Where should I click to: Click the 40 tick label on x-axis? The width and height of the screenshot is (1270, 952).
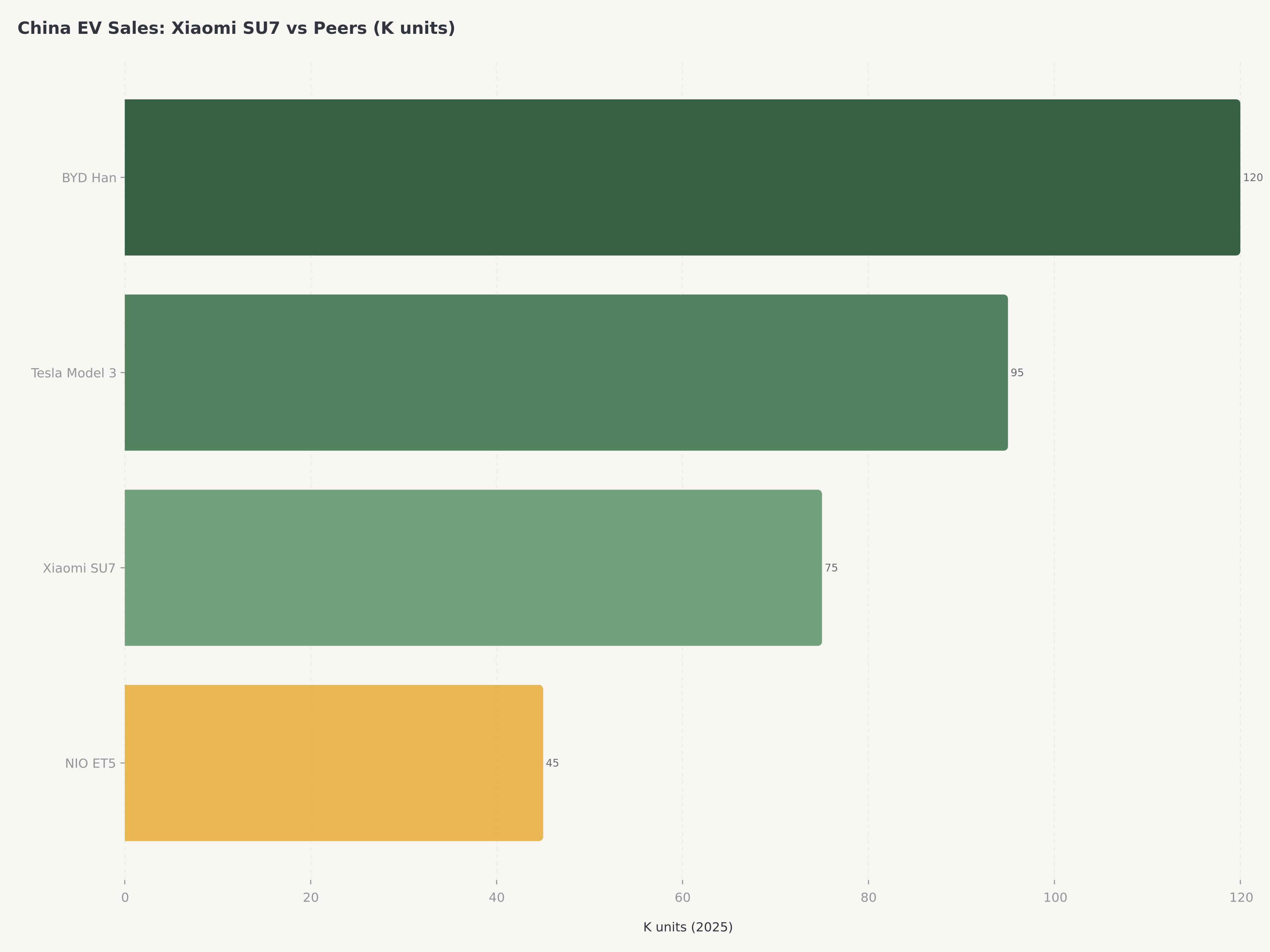click(497, 897)
